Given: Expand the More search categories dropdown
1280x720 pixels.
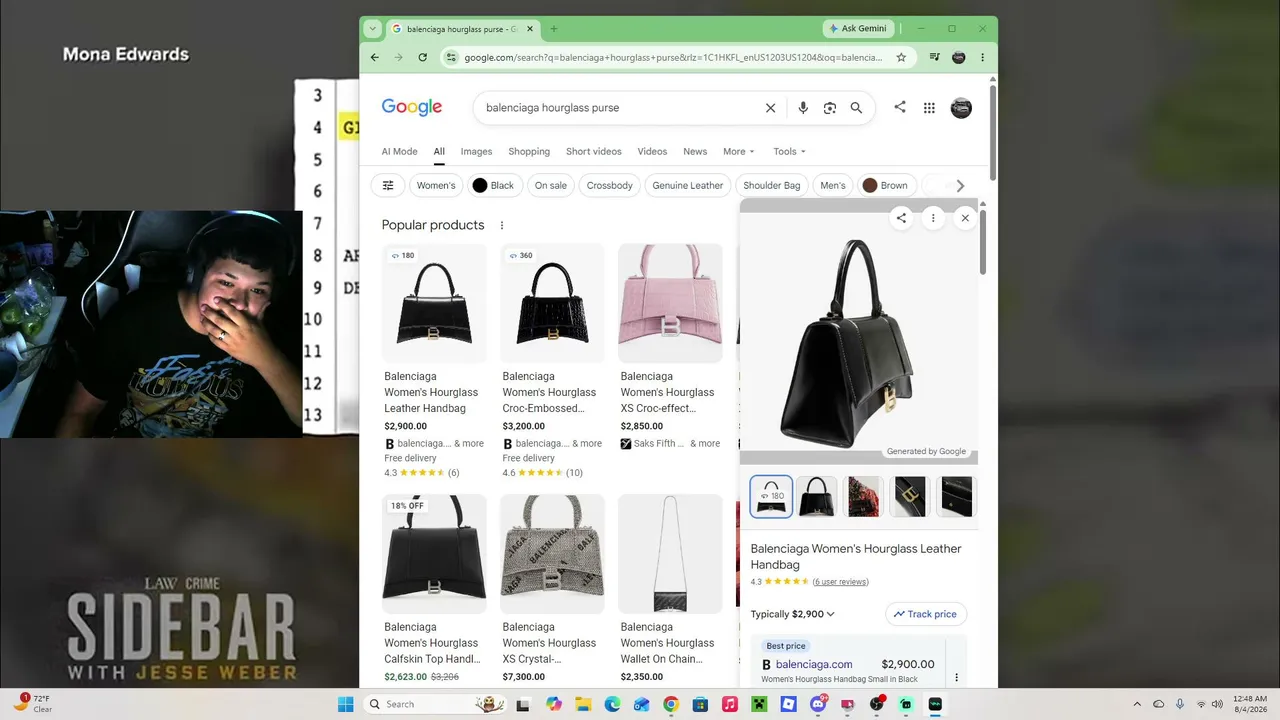Looking at the screenshot, I should pos(740,152).
